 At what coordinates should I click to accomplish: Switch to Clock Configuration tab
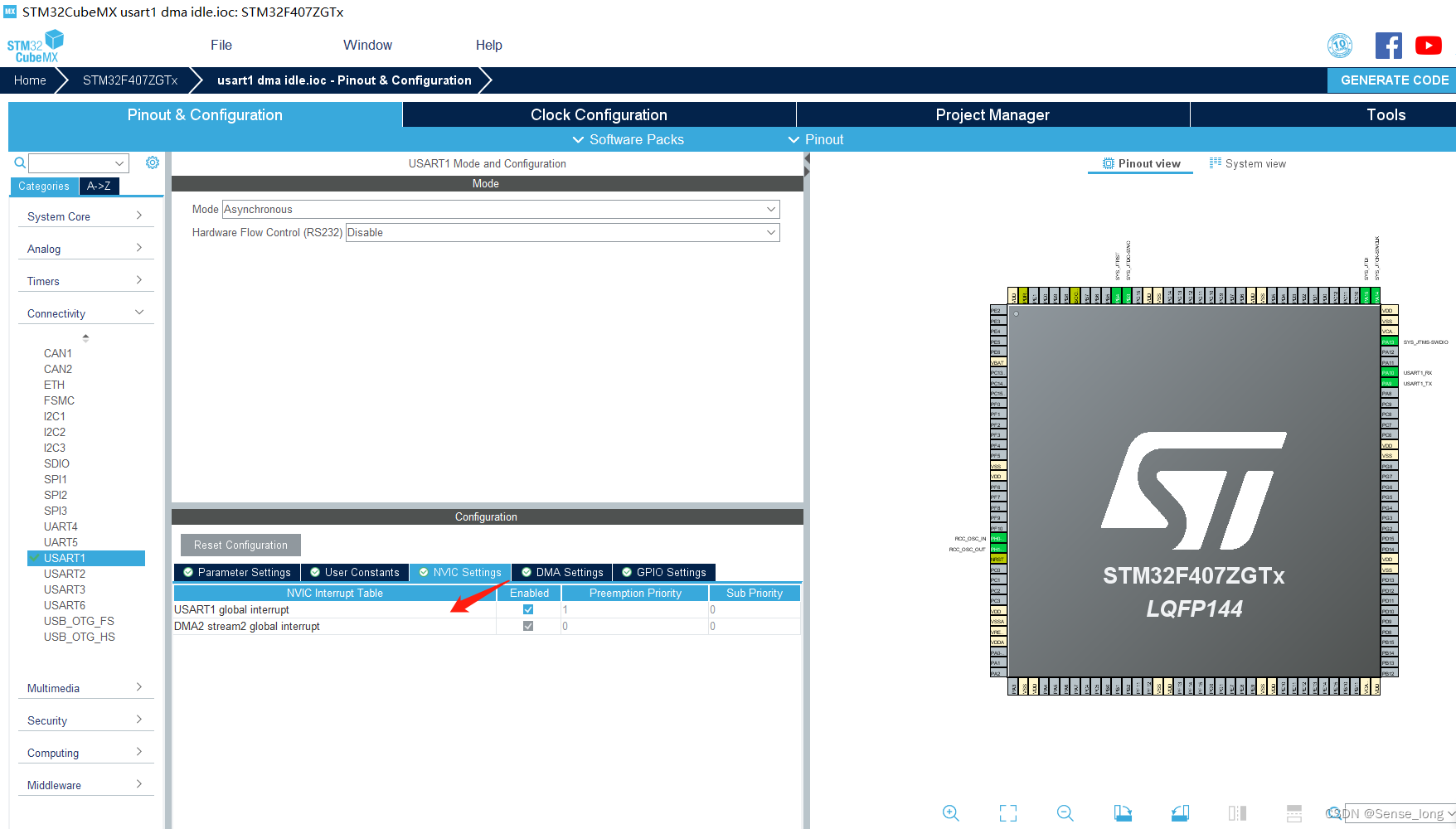599,114
